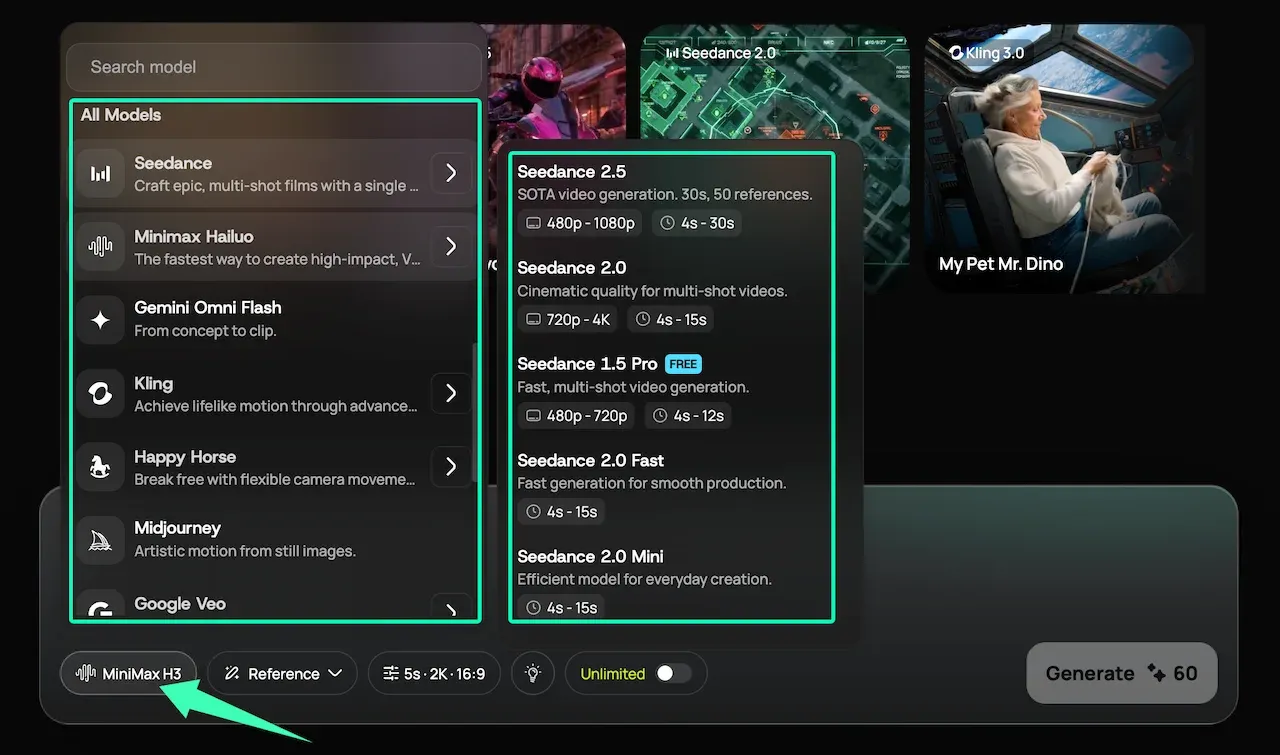Select Seedance 1.5 Pro model
The image size is (1280, 755).
click(670, 390)
